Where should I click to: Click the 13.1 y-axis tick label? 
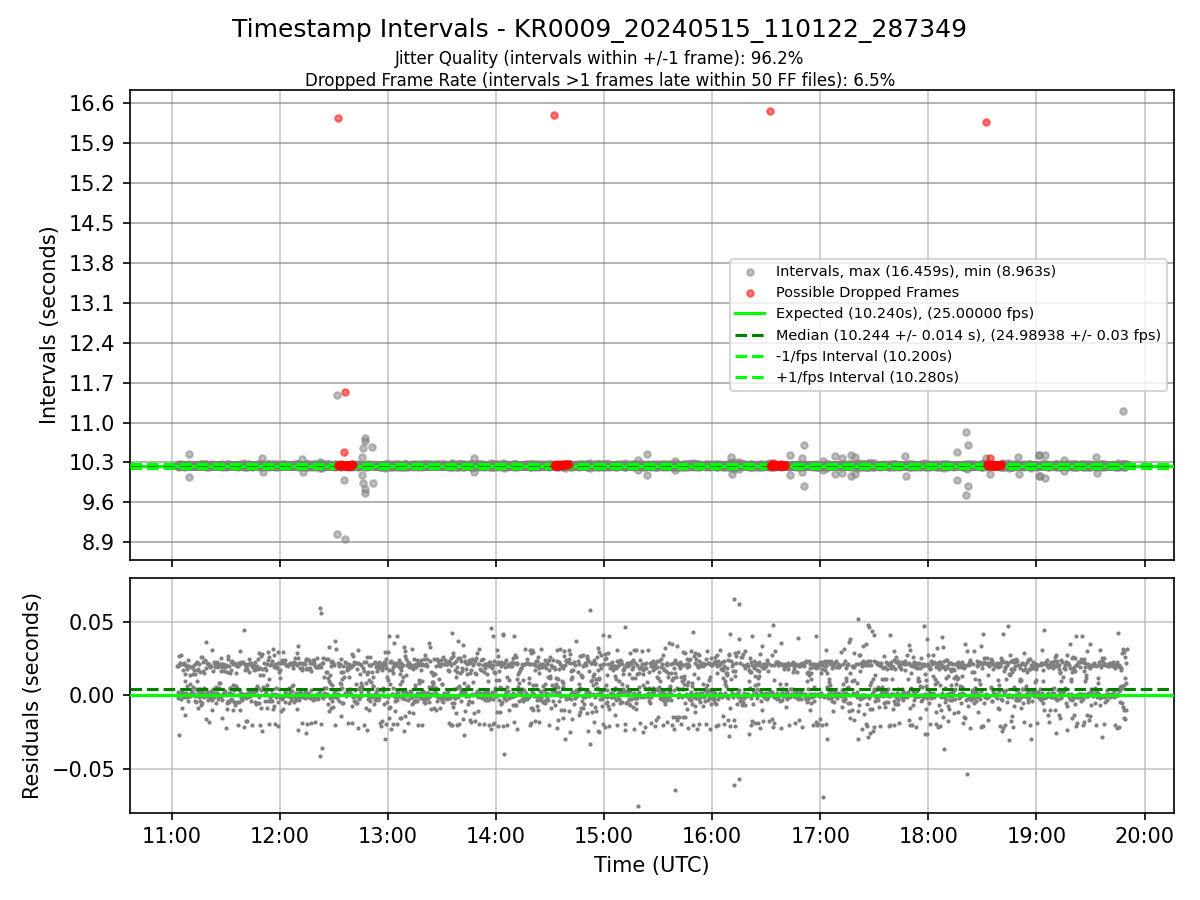pos(94,303)
